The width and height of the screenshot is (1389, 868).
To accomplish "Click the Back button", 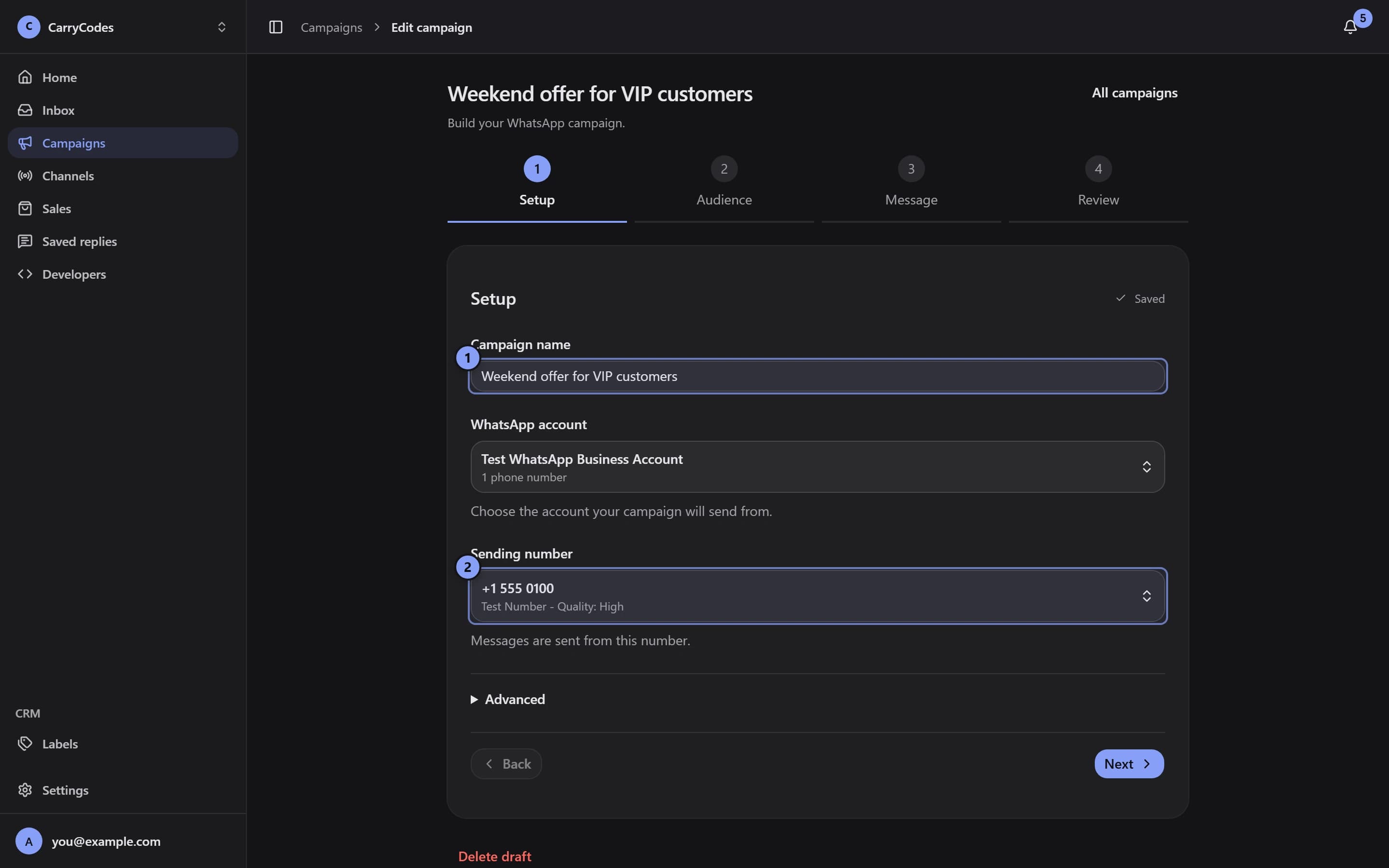I will point(506,763).
